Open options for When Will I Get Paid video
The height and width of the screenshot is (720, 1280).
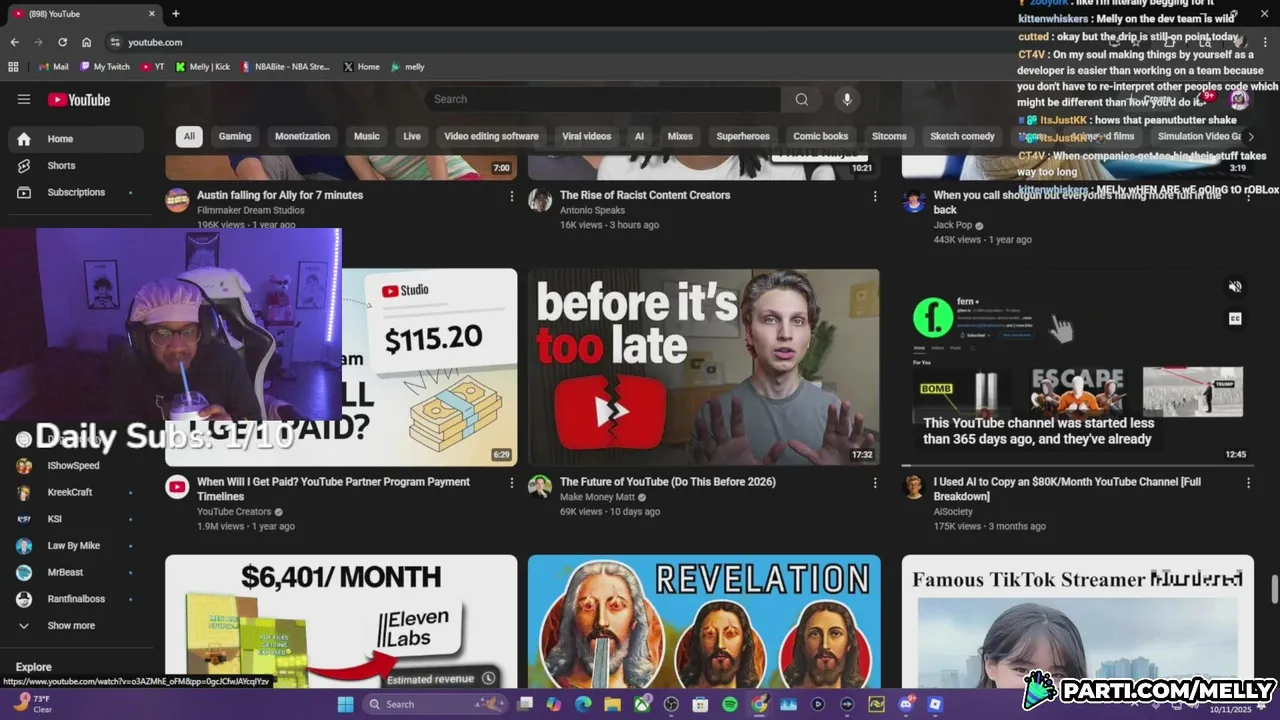(512, 483)
